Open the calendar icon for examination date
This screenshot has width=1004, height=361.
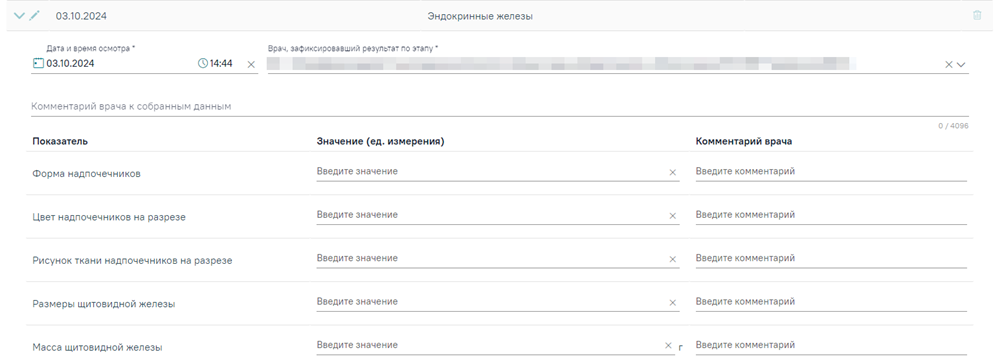point(38,63)
